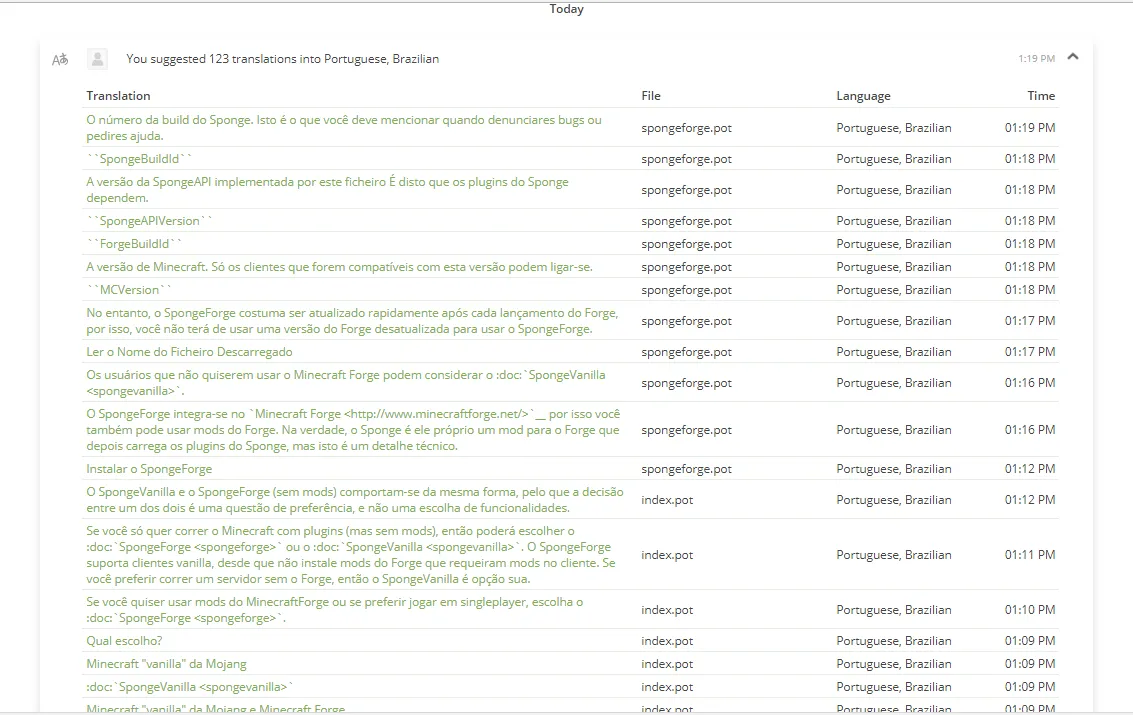The image size is (1133, 715).
Task: Open translation 'Instalar o SpongeForge'
Action: click(x=150, y=469)
